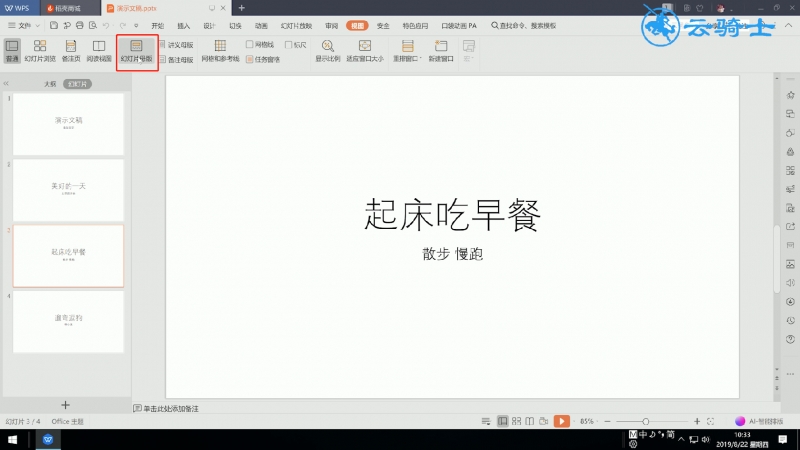Open Slide Sorter view (幻灯片浏览)
This screenshot has width=800, height=450.
[40, 51]
